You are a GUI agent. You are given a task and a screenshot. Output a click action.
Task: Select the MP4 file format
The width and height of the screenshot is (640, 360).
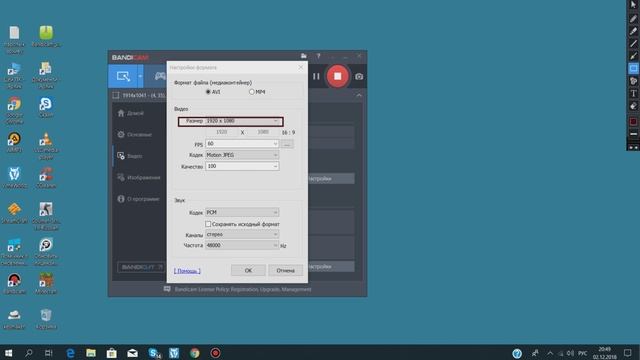(x=257, y=92)
